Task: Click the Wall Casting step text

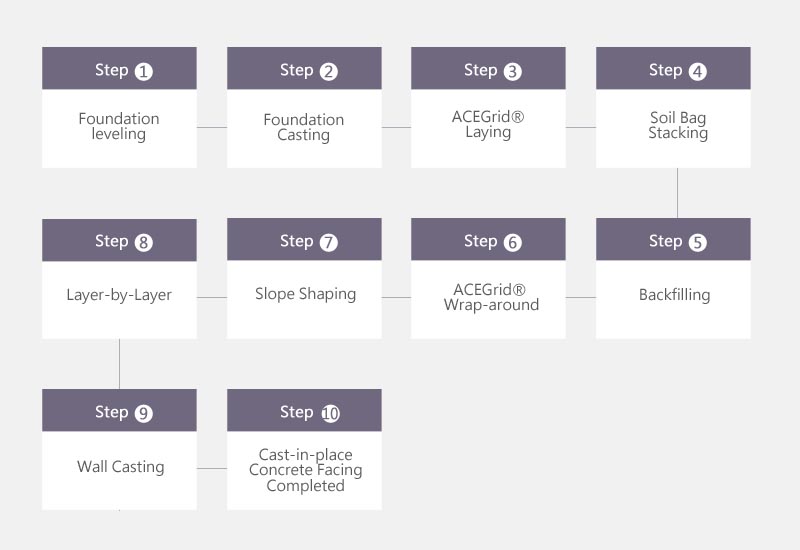Action: point(120,466)
